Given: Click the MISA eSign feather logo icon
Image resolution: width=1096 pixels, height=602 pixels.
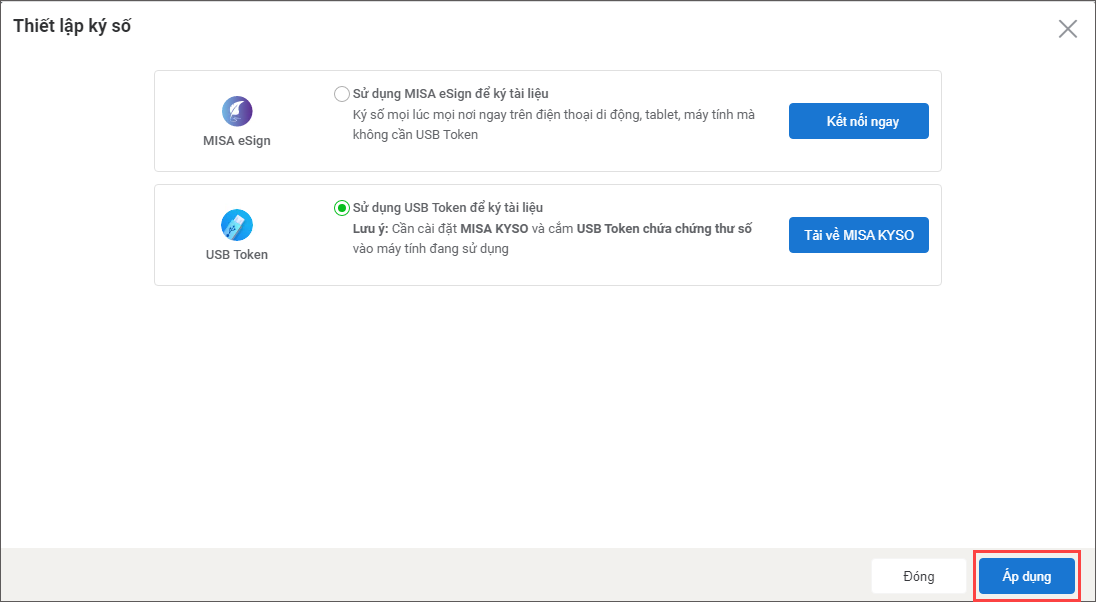Looking at the screenshot, I should click(x=237, y=110).
